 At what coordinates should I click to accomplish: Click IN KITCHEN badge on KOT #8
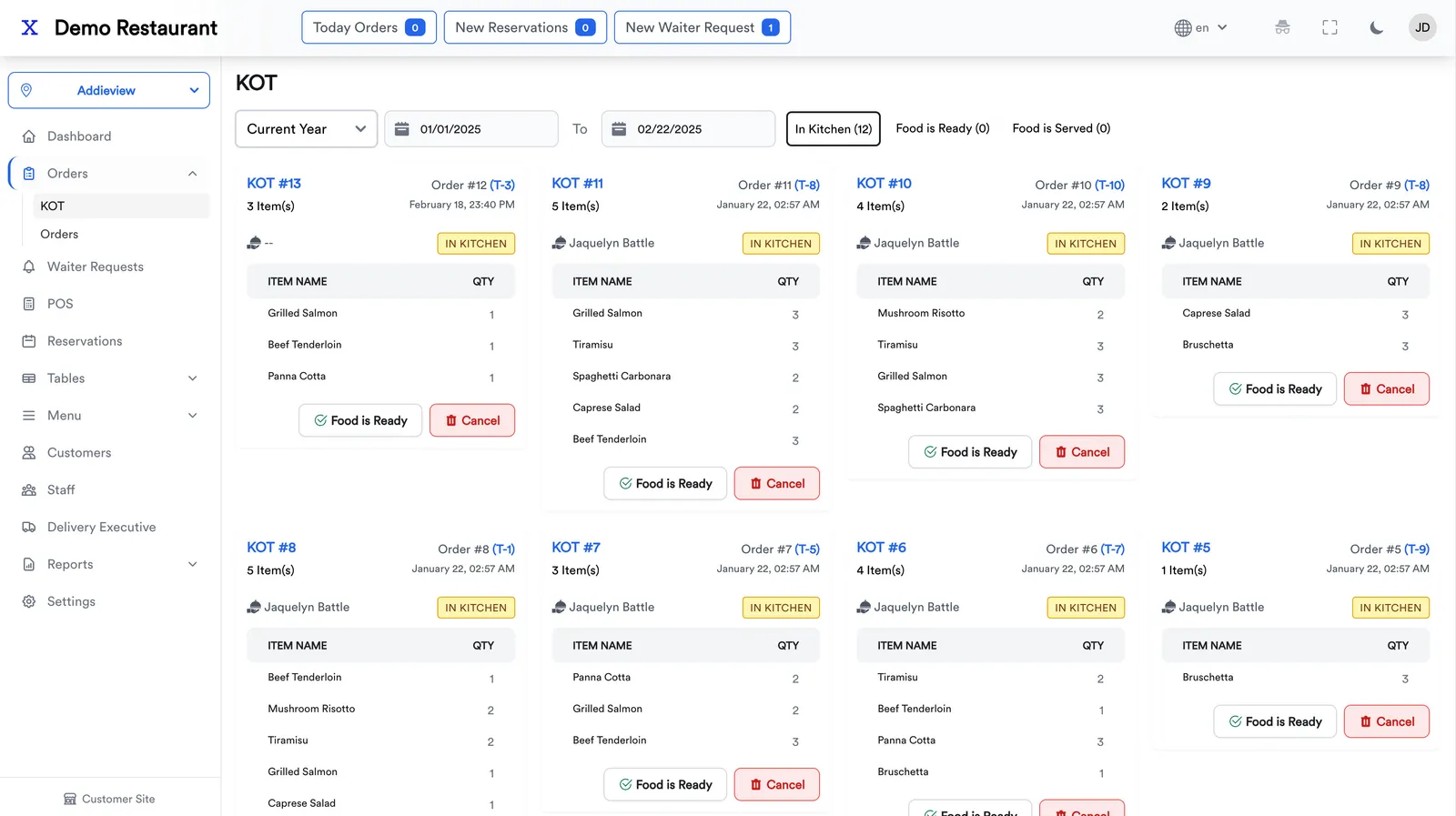[x=476, y=608]
